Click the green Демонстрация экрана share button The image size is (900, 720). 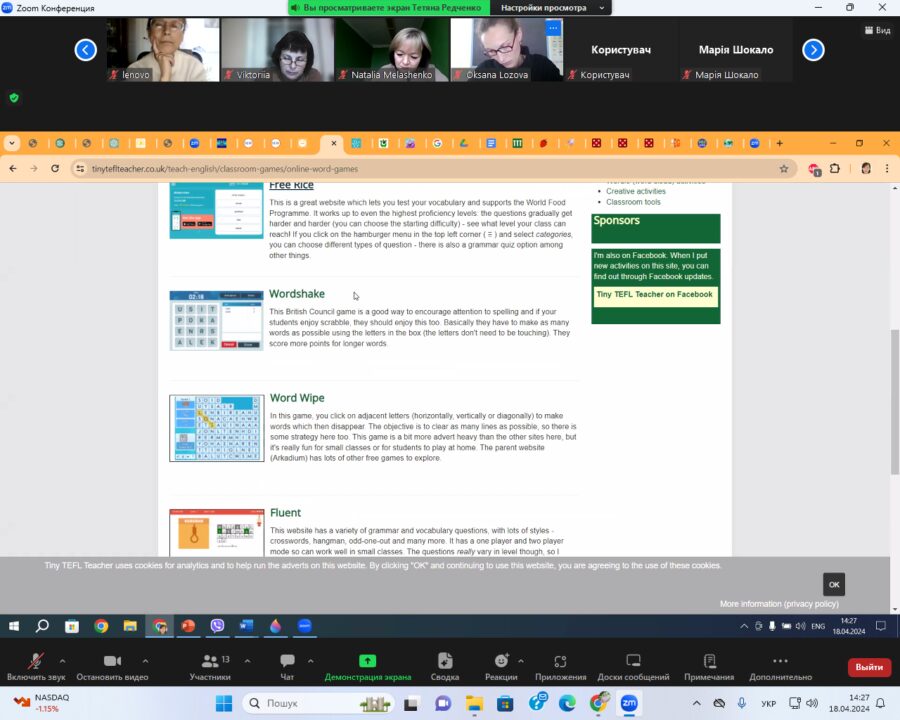[x=367, y=667]
